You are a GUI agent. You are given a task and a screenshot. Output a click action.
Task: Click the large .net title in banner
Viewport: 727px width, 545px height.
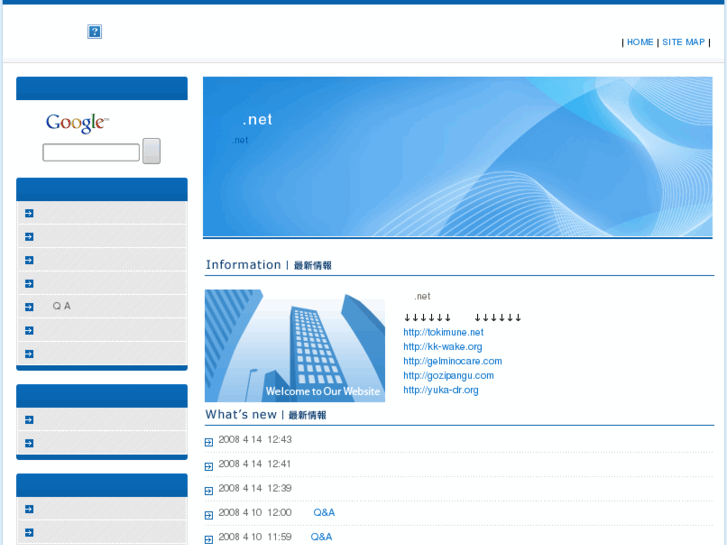(257, 120)
